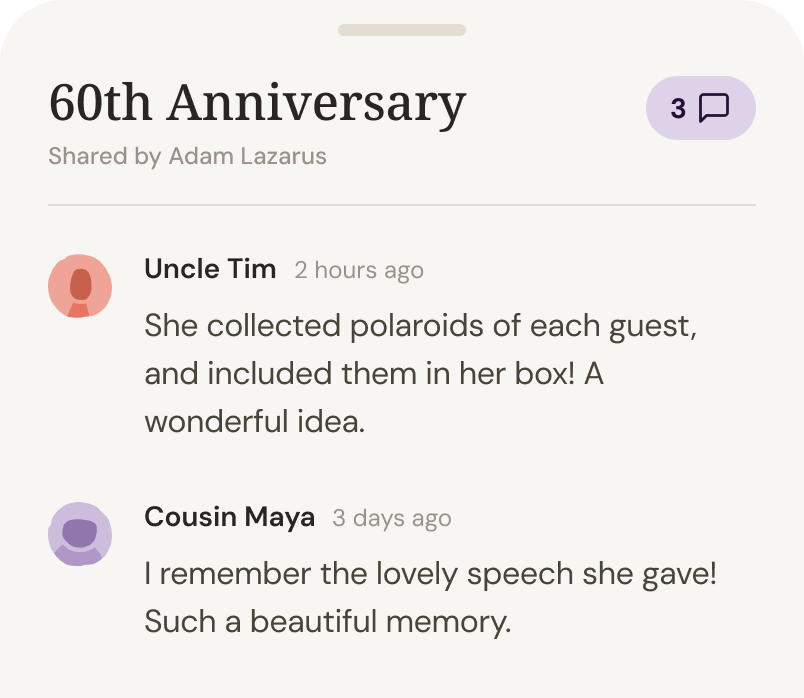The height and width of the screenshot is (698, 804).
Task: Tap Cousin Maya's purple avatar
Action: pos(80,534)
